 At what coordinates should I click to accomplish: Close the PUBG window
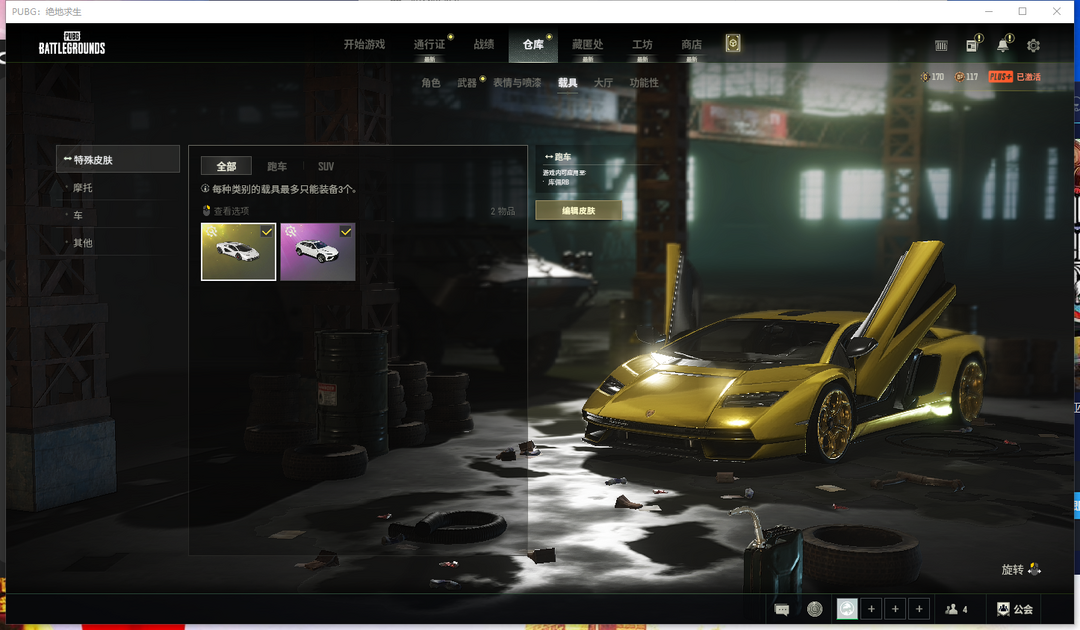click(x=1057, y=11)
